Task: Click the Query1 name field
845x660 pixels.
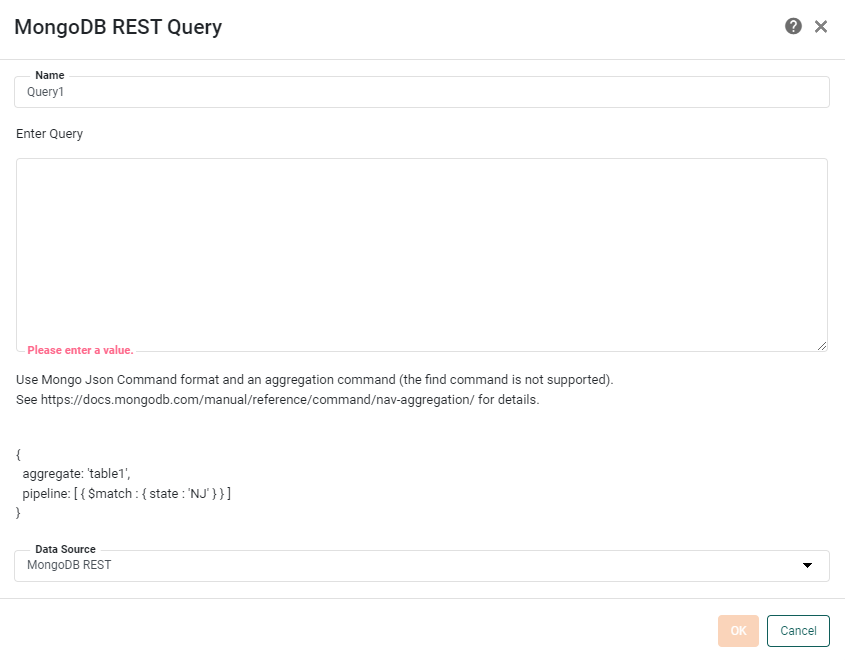Action: pos(420,92)
